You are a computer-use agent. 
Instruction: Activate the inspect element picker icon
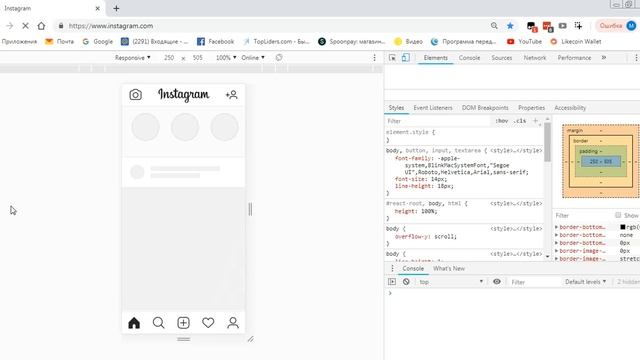point(392,58)
